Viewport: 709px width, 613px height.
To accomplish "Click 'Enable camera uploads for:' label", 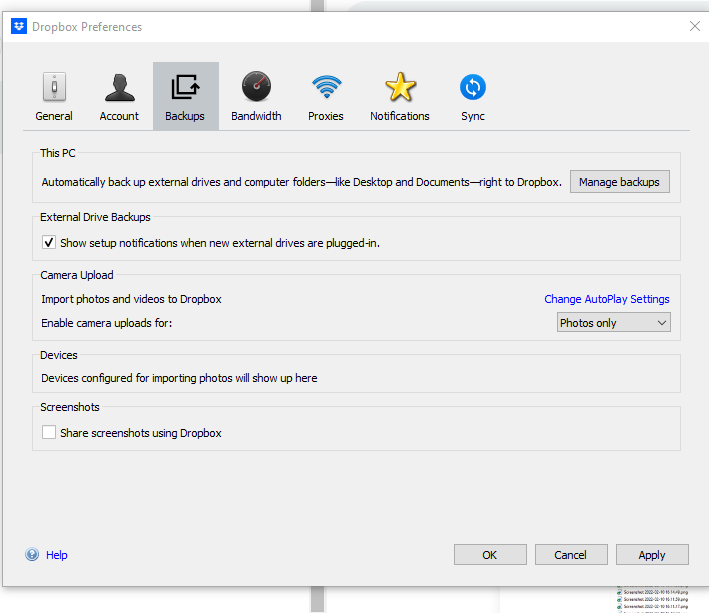I will coord(107,323).
